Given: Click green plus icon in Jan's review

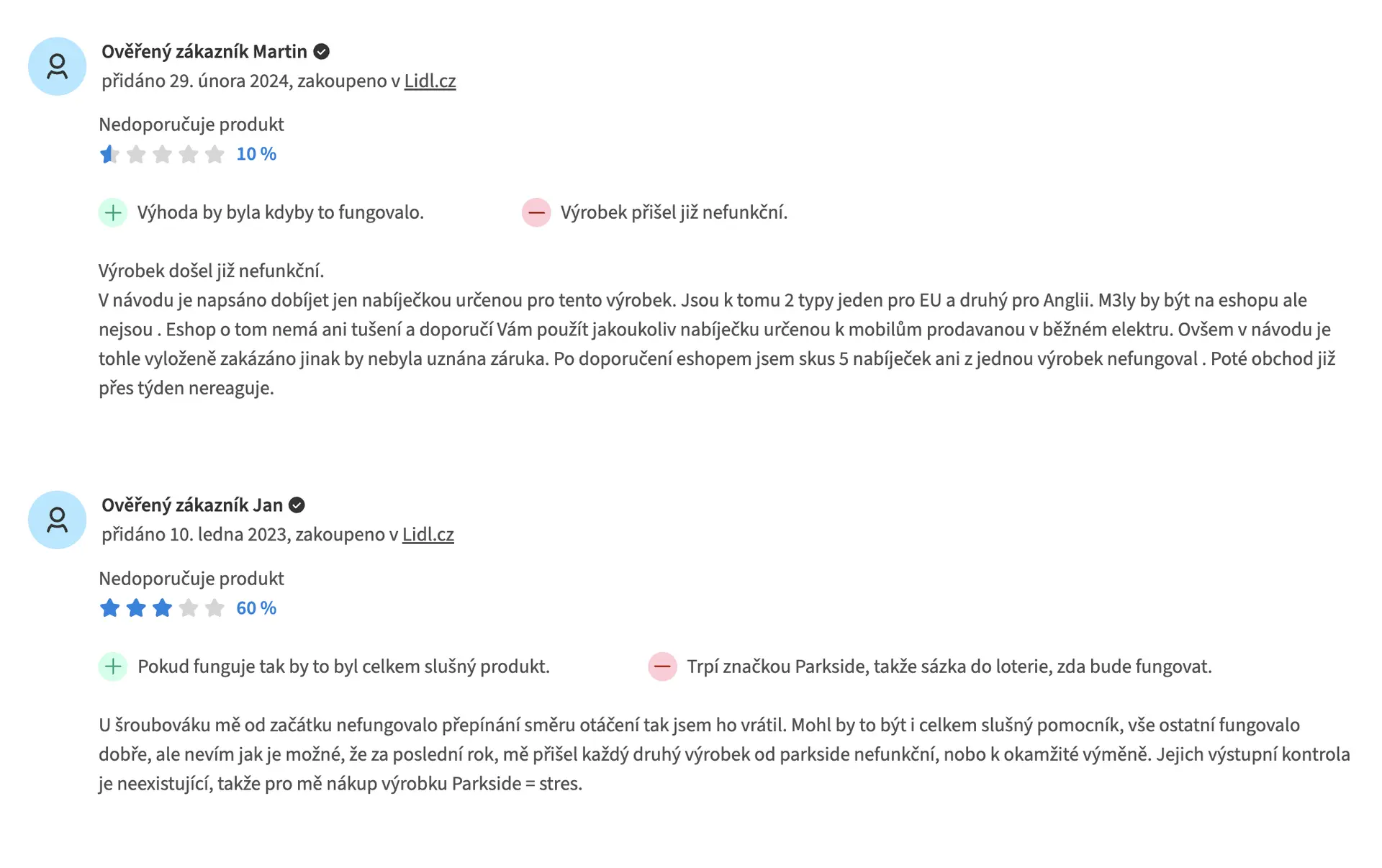Looking at the screenshot, I should click(113, 666).
